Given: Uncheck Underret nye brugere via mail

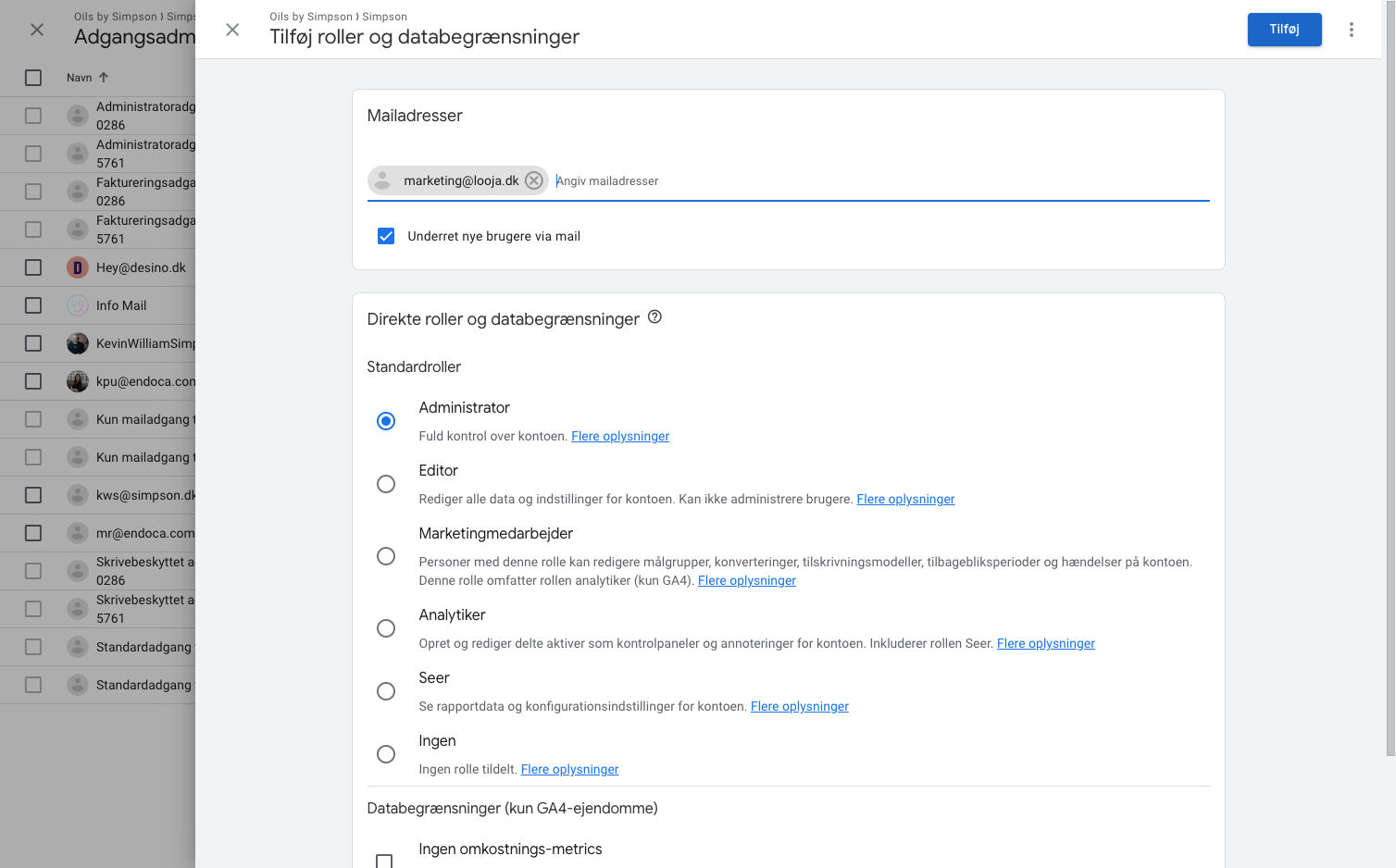Looking at the screenshot, I should tap(386, 236).
